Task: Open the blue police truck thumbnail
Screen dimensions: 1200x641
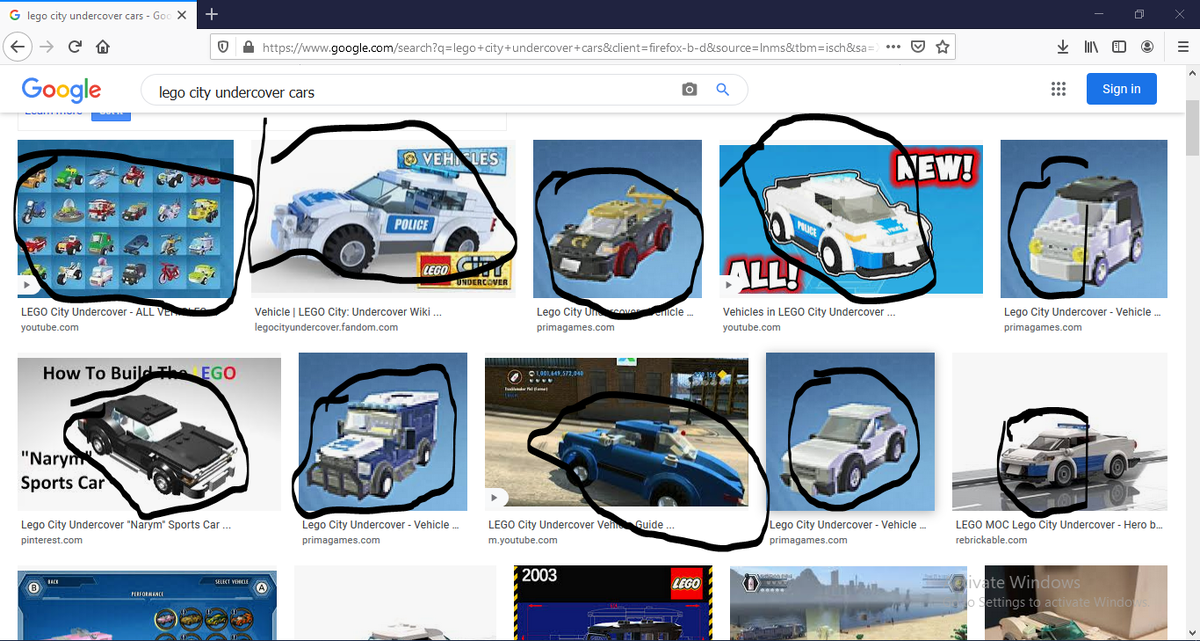Action: tap(383, 432)
